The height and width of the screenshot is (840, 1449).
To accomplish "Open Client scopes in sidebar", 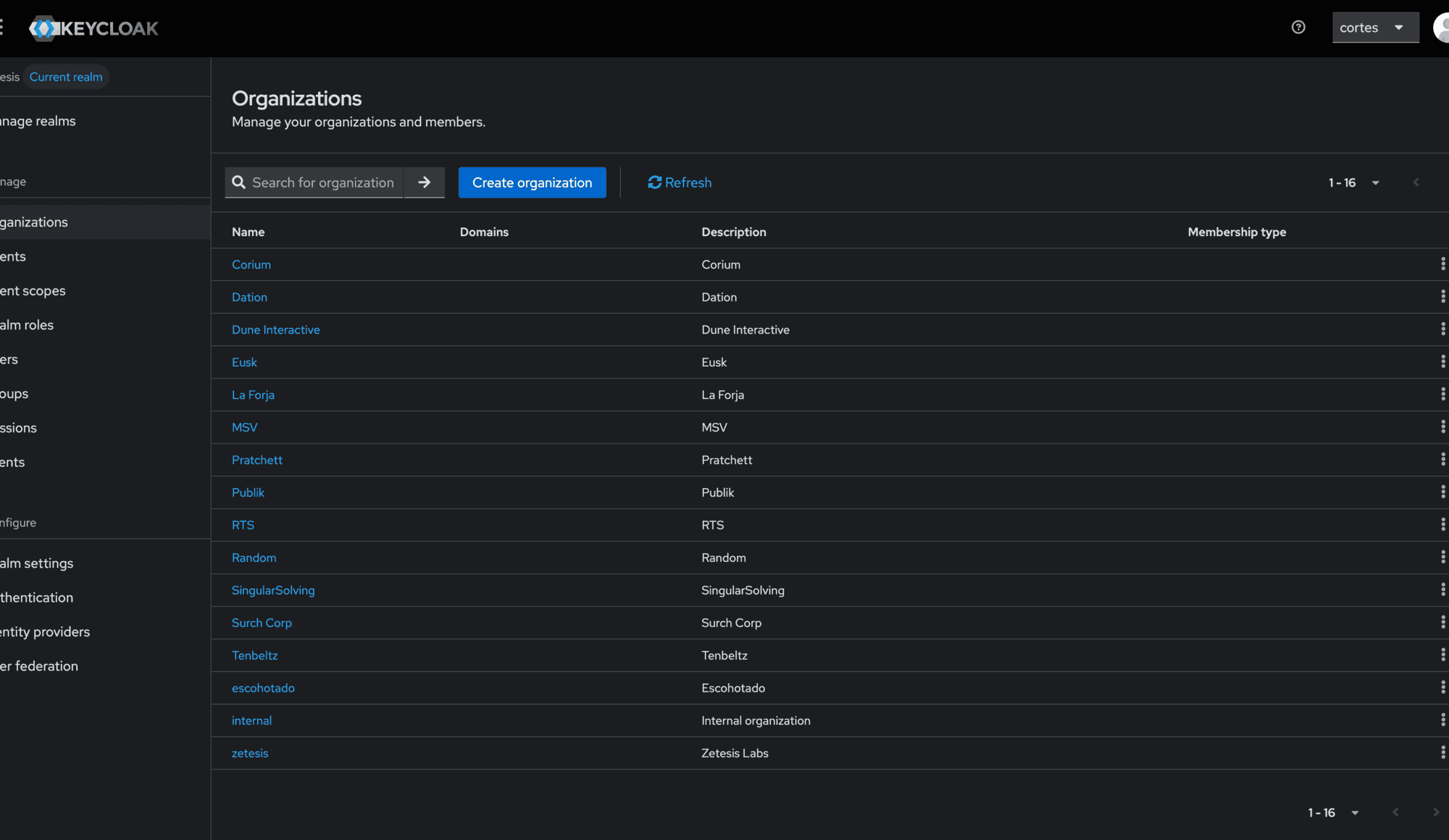I will pos(33,291).
